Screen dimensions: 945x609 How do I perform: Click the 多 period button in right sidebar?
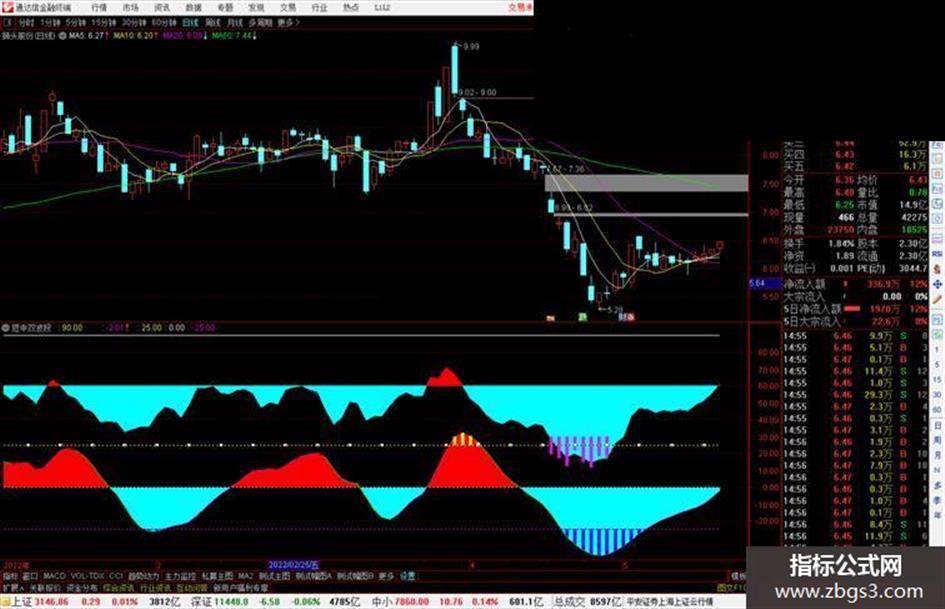(937, 485)
